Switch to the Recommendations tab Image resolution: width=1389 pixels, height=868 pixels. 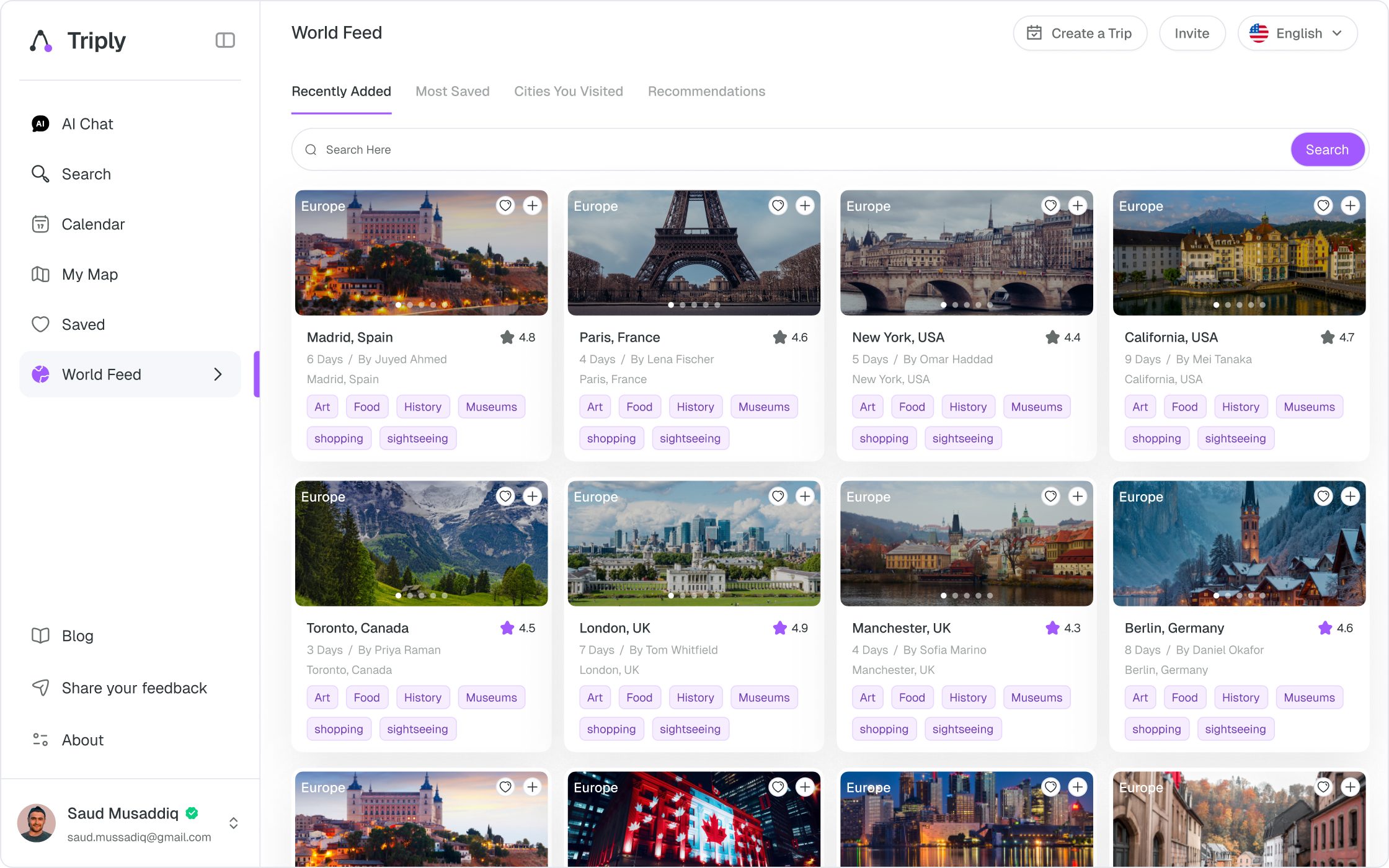click(706, 92)
